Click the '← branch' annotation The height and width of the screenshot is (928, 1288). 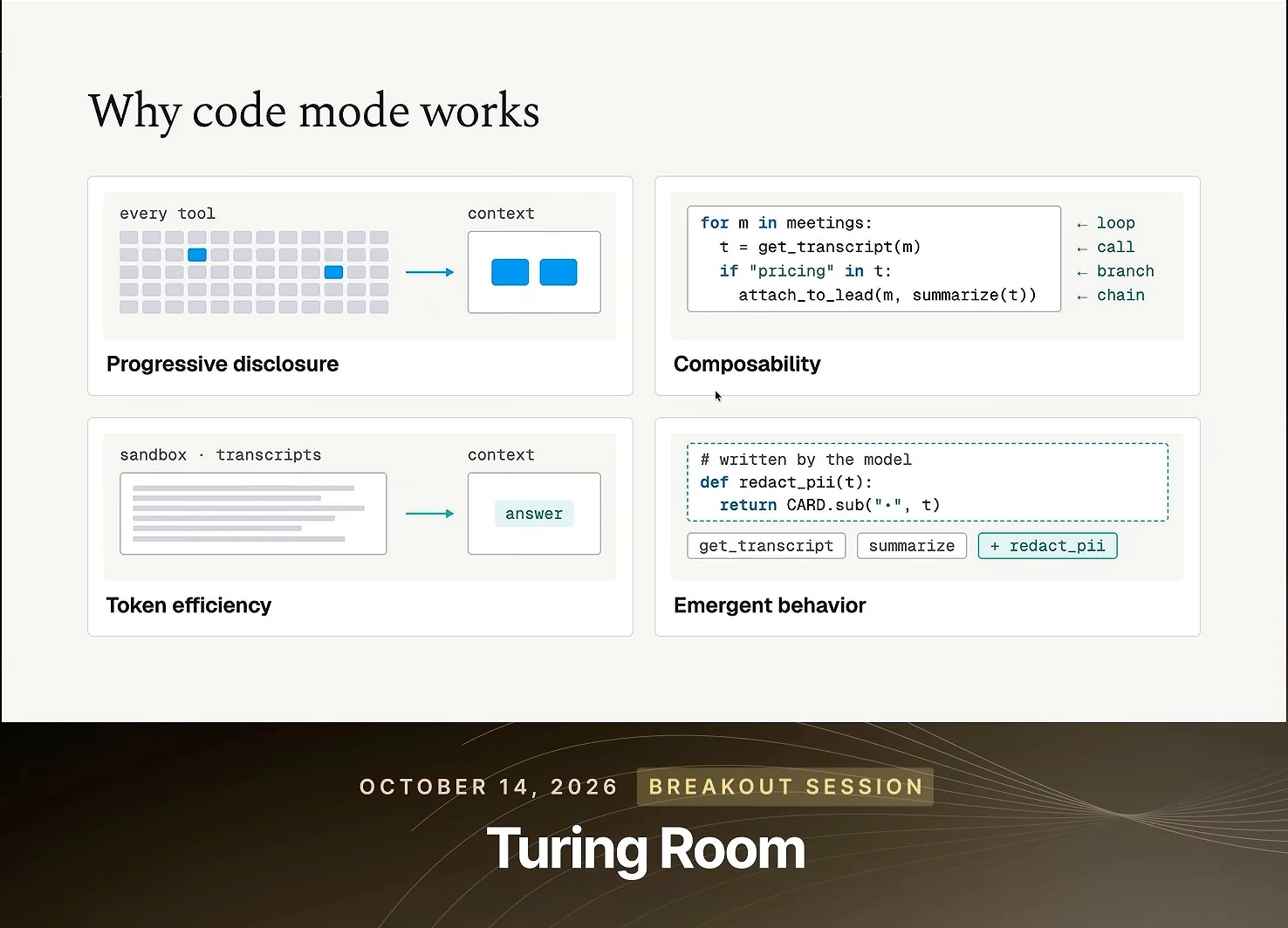point(1115,271)
